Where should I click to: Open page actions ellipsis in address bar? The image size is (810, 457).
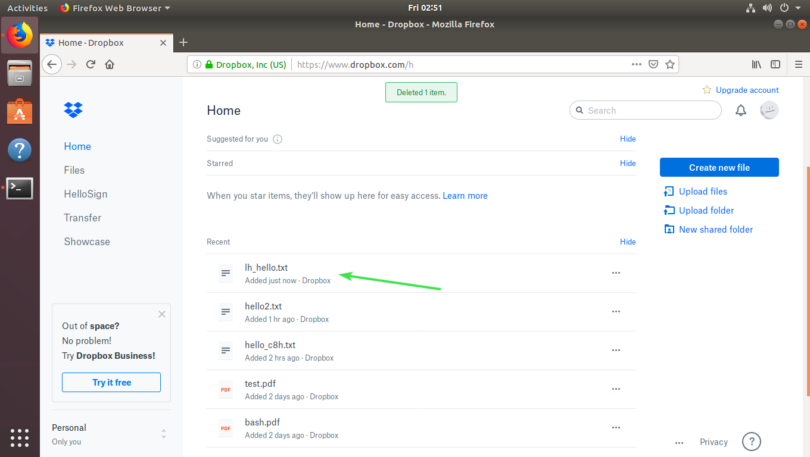(x=636, y=65)
